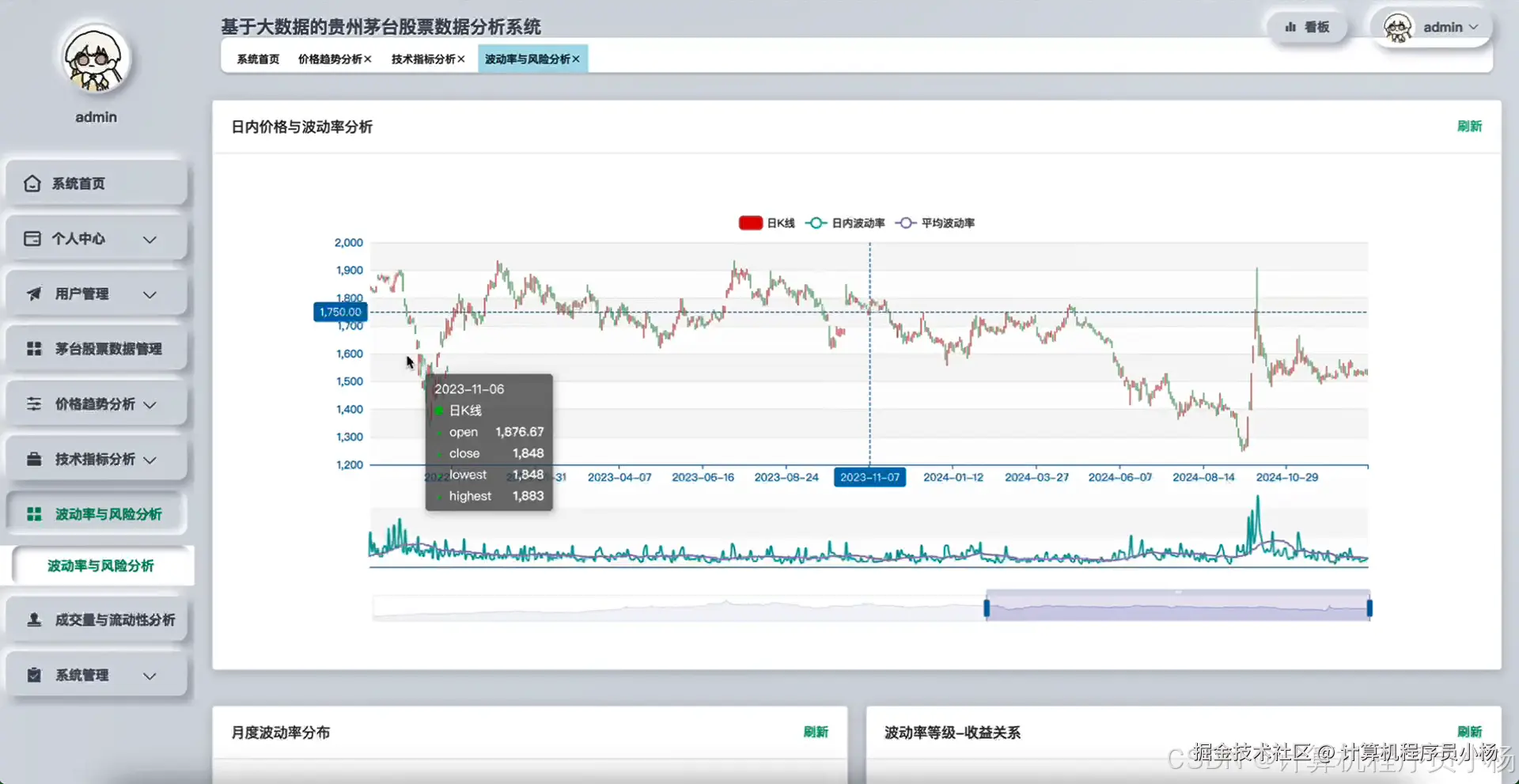Click the 2023-06-16 date label on axis
Screen dimensions: 1519x784
[703, 478]
